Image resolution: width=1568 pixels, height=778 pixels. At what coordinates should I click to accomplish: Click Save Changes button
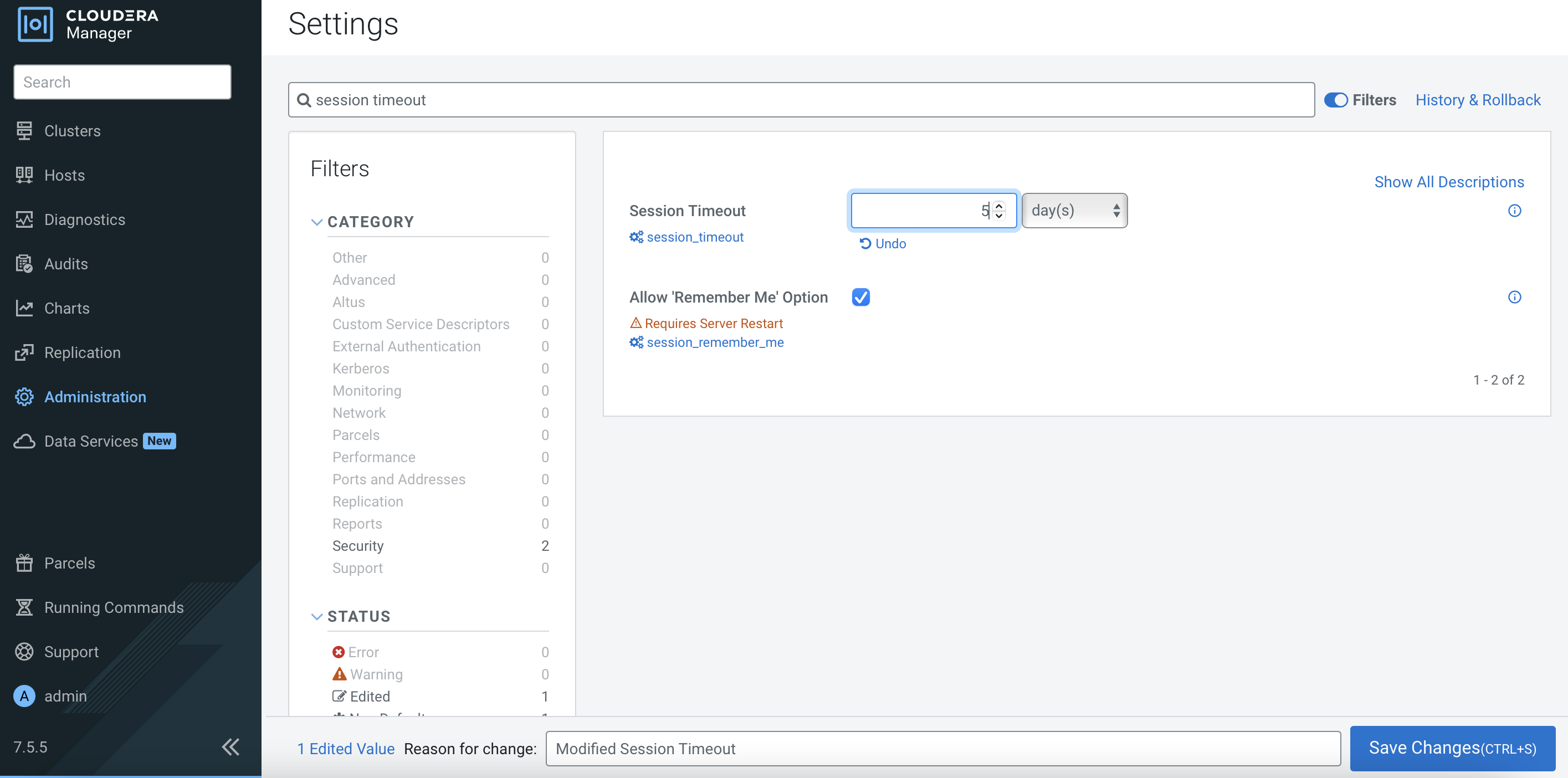[1452, 748]
